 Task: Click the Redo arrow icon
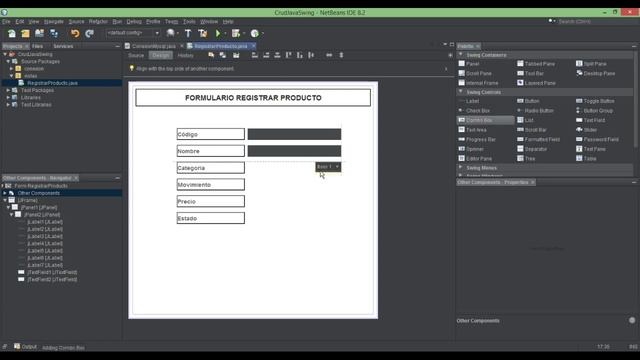pos(89,33)
